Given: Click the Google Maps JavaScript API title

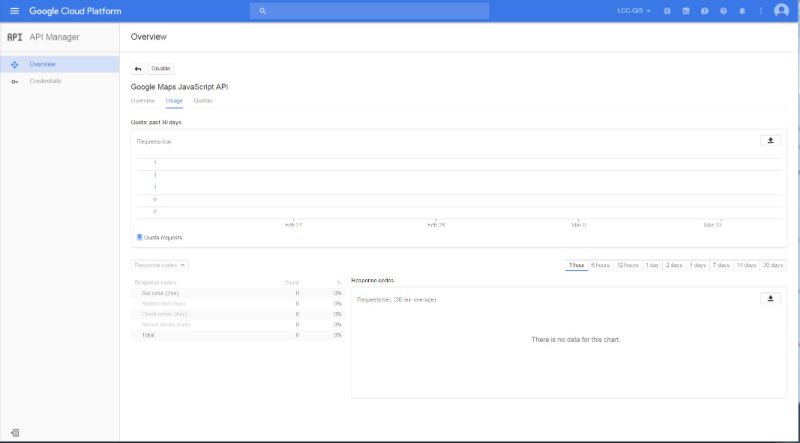Looking at the screenshot, I should pos(179,87).
